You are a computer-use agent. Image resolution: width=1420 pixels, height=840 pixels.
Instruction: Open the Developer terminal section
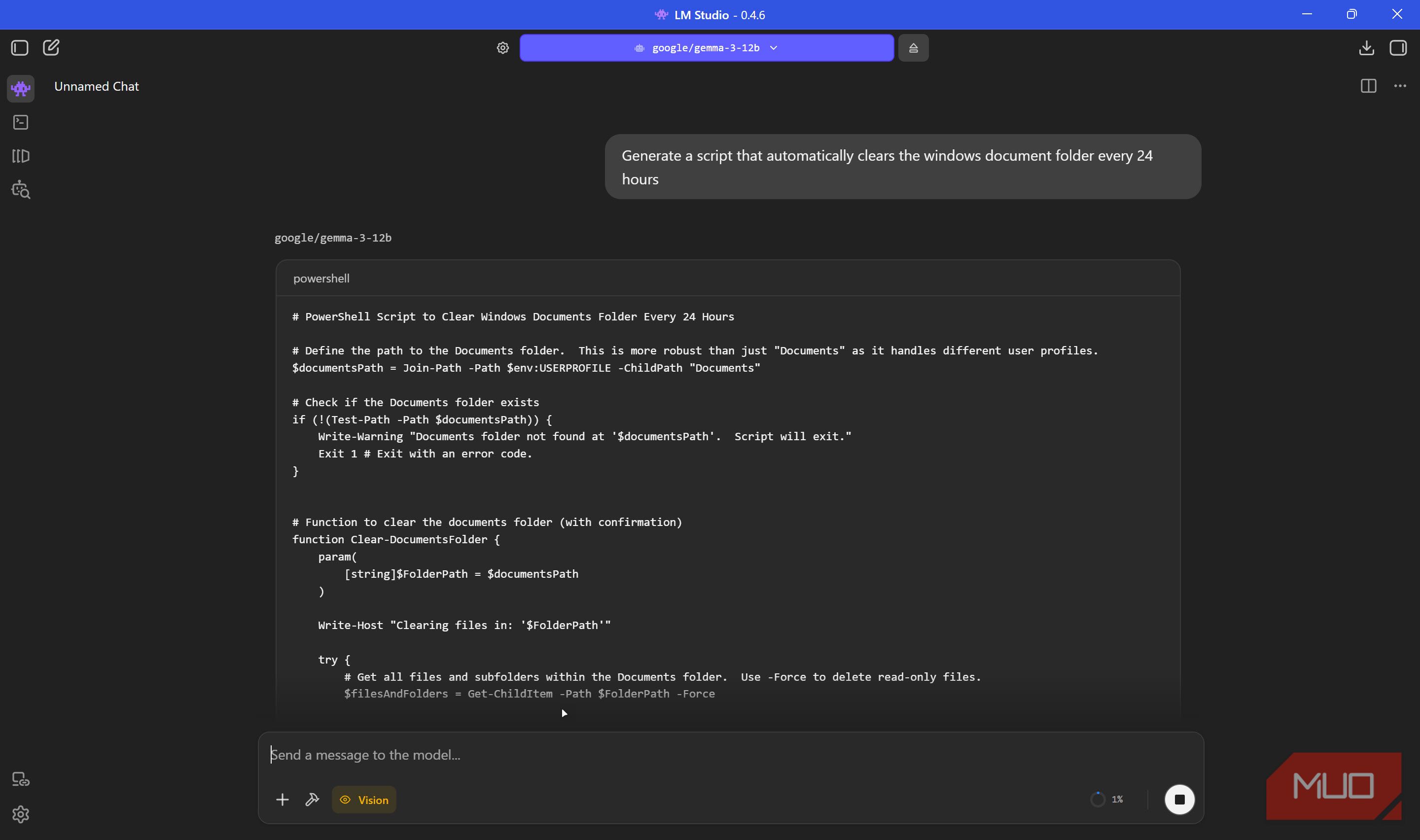point(21,122)
